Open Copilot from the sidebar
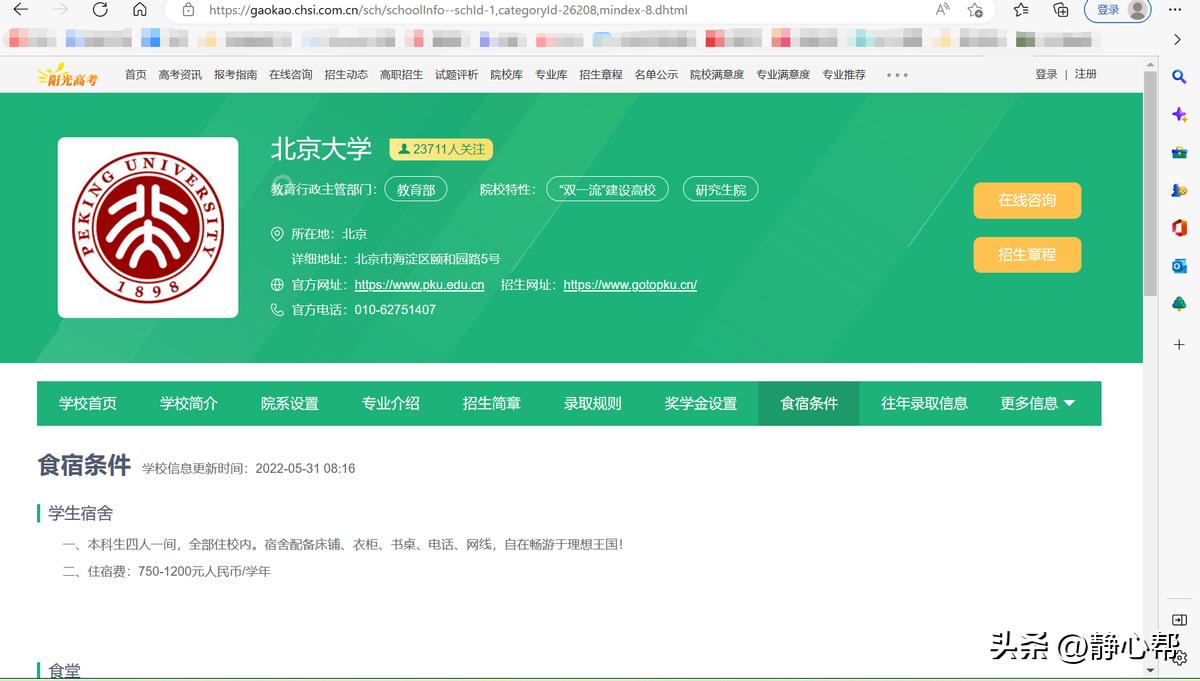The image size is (1200, 681). click(x=1178, y=112)
